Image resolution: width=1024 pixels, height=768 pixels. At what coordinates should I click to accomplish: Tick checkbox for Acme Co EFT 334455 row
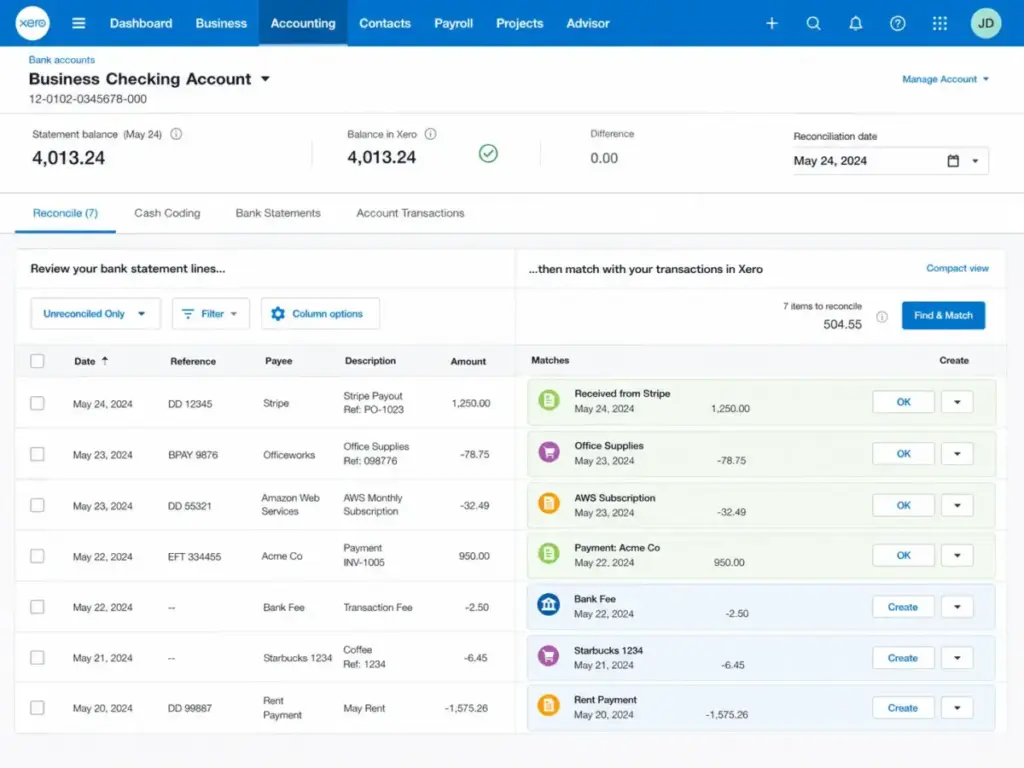[37, 556]
